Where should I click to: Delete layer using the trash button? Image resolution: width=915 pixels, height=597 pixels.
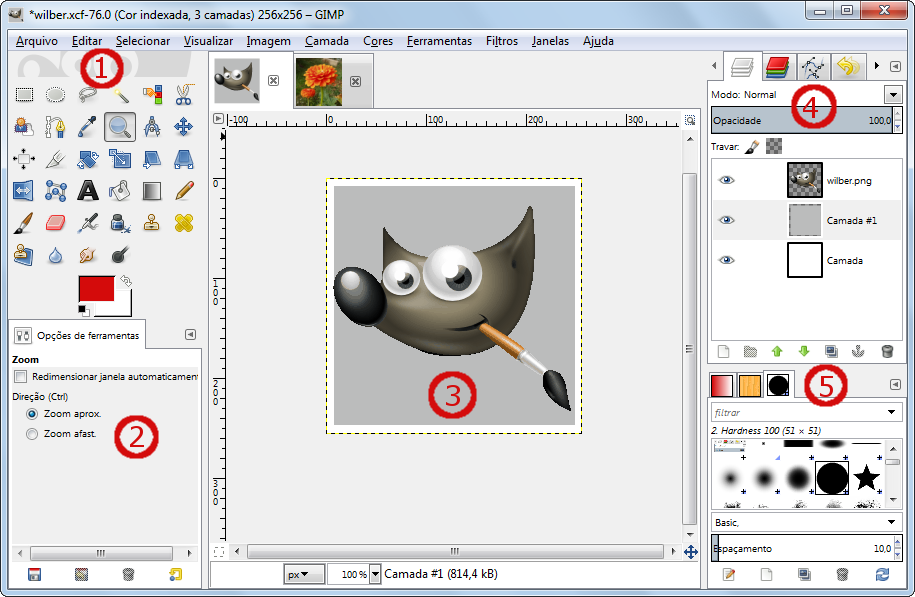886,351
